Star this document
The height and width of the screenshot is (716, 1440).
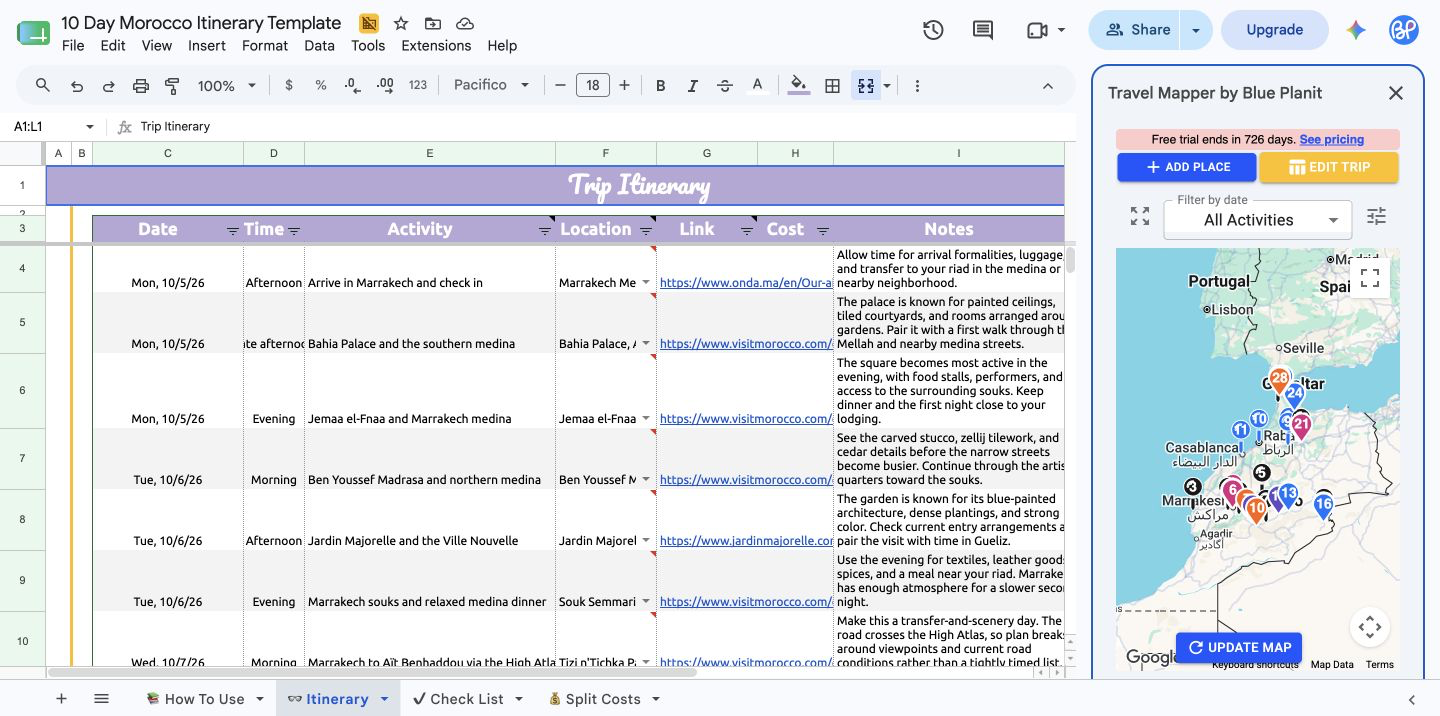[400, 23]
